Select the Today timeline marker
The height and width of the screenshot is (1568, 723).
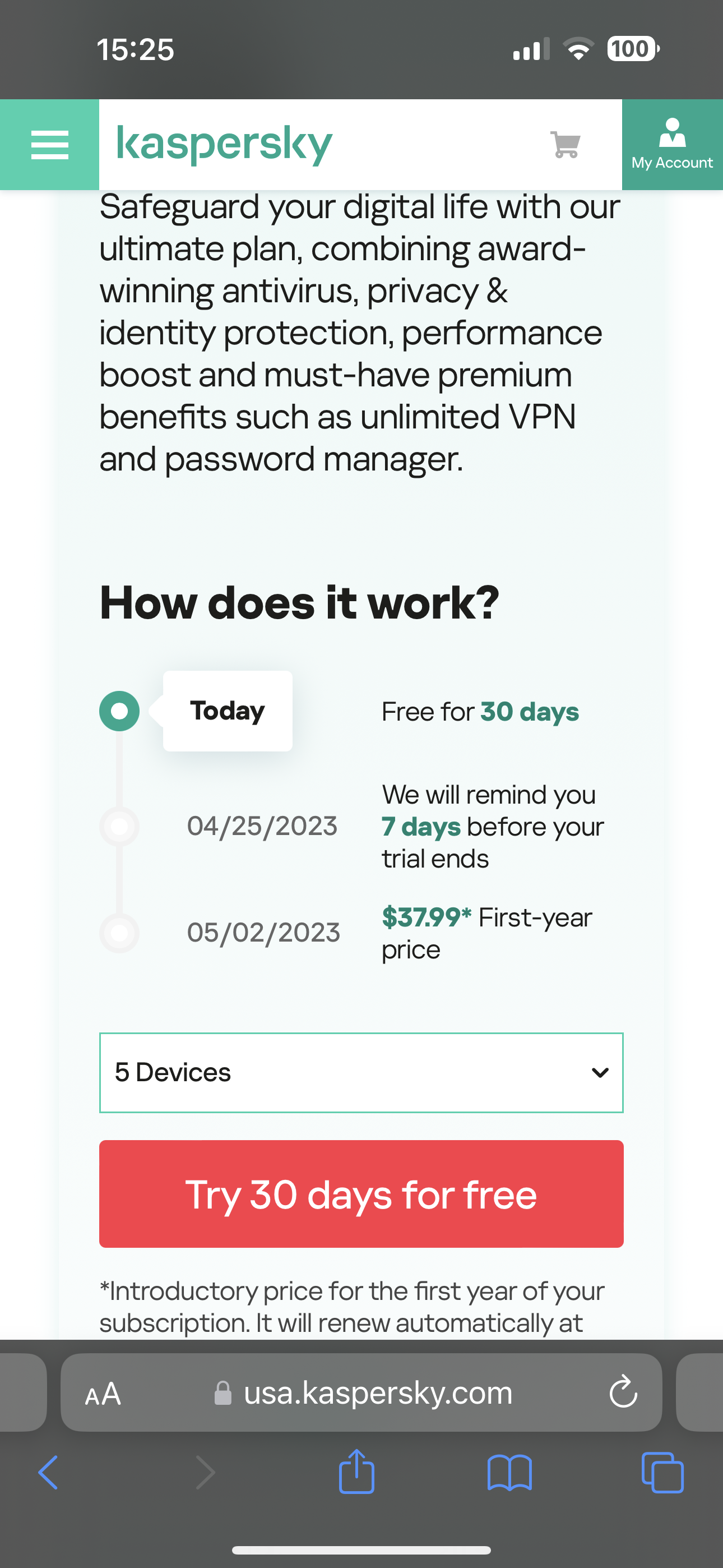(x=119, y=711)
